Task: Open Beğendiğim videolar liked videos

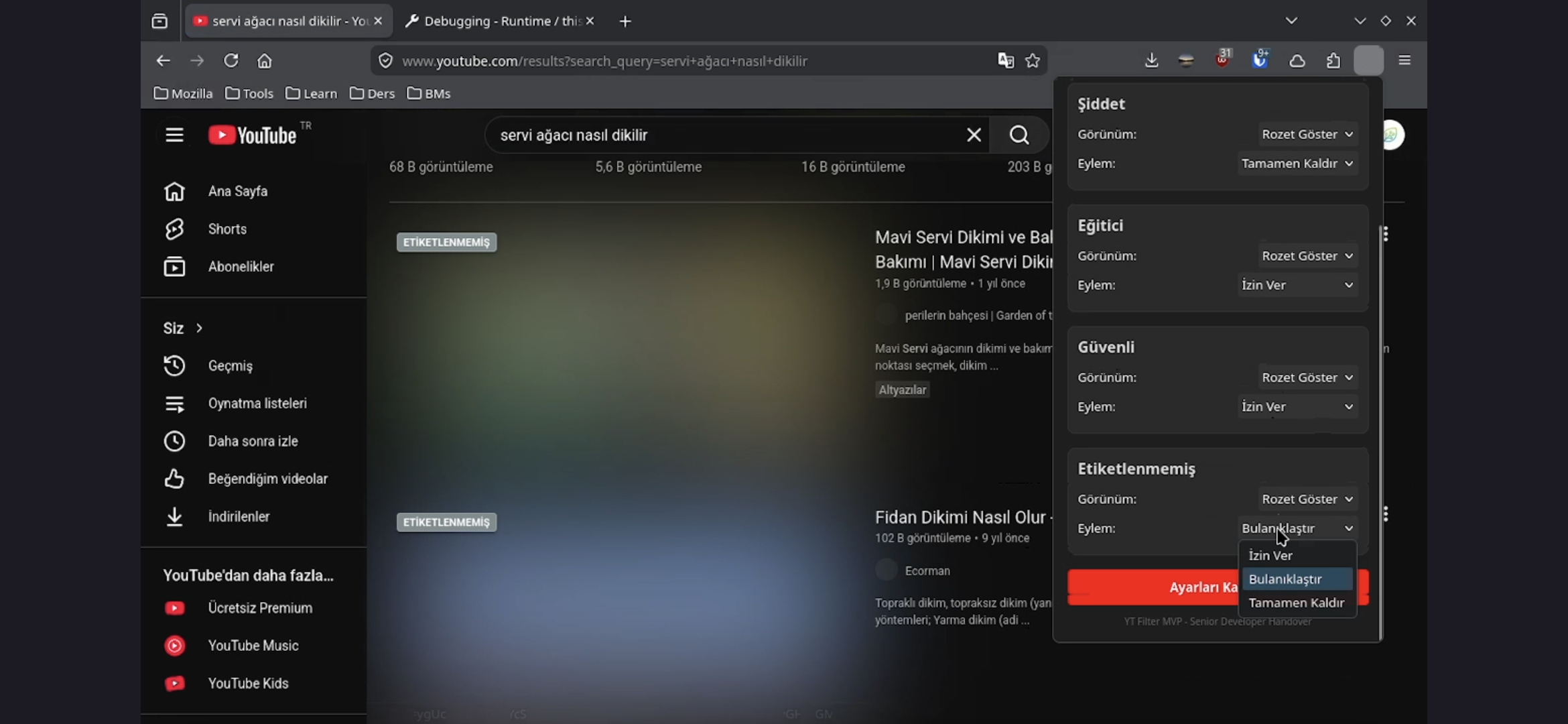Action: point(253,479)
